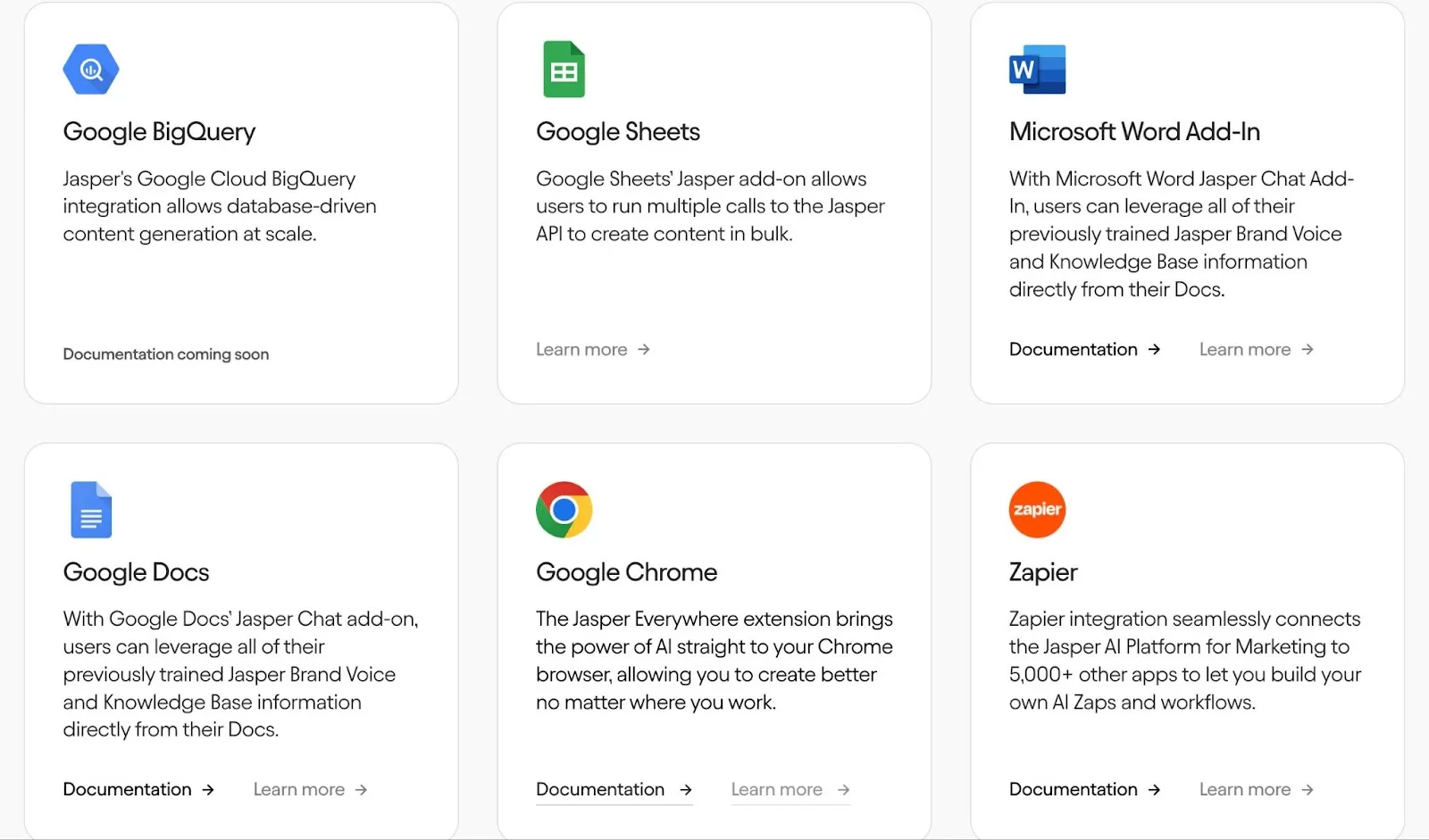This screenshot has height=840, width=1429.
Task: Select the Google Chrome heading
Action: pos(626,572)
